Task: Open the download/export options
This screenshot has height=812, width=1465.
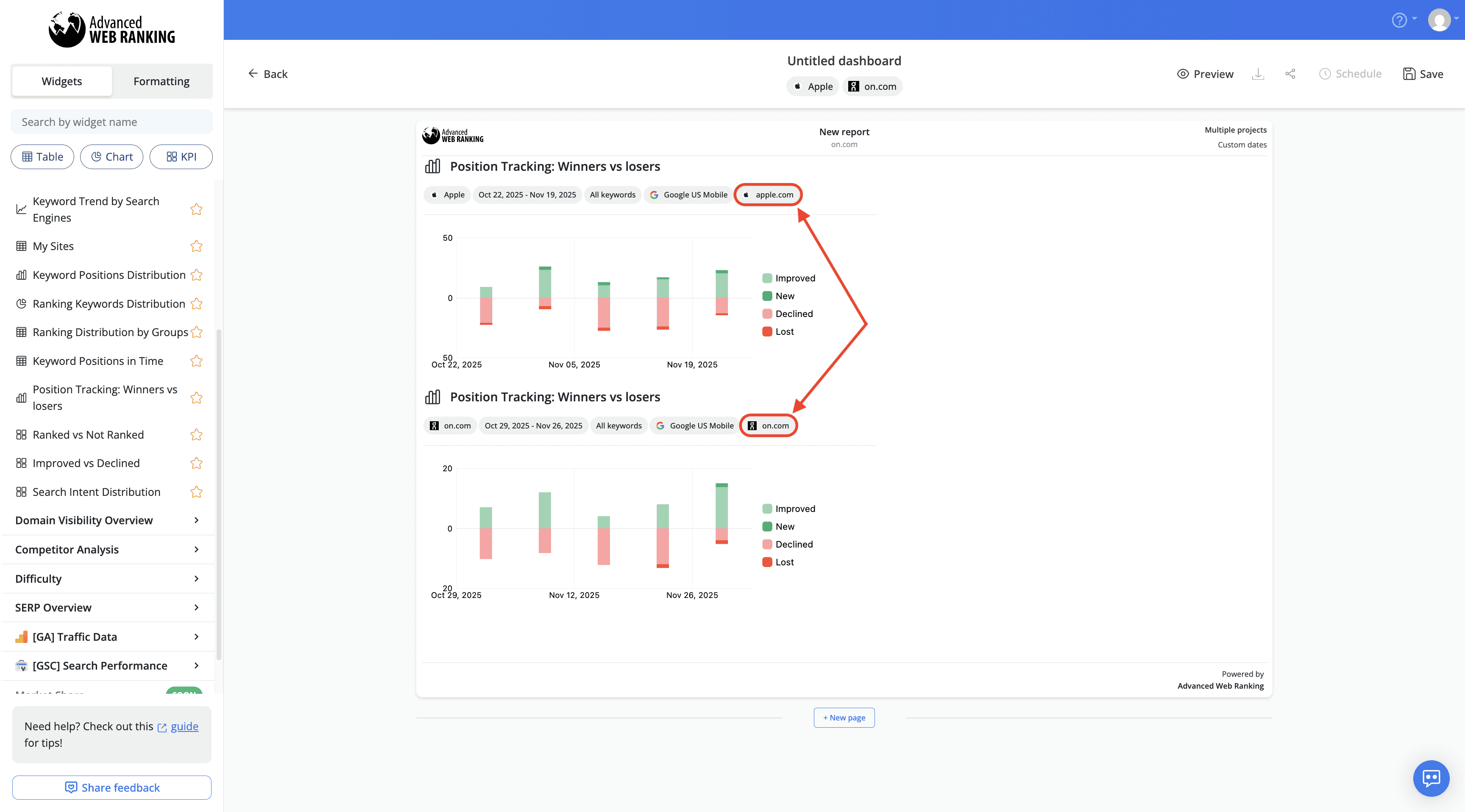Action: click(1258, 73)
